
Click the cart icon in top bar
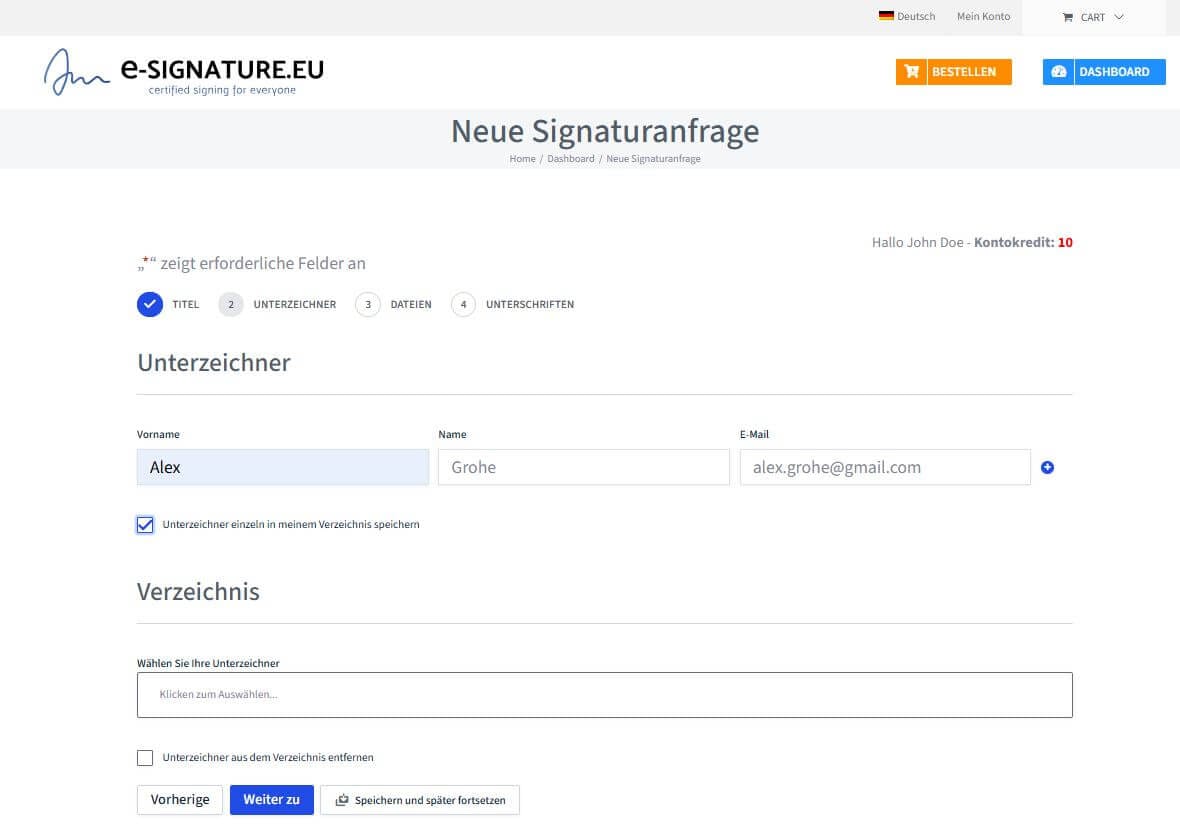1067,17
